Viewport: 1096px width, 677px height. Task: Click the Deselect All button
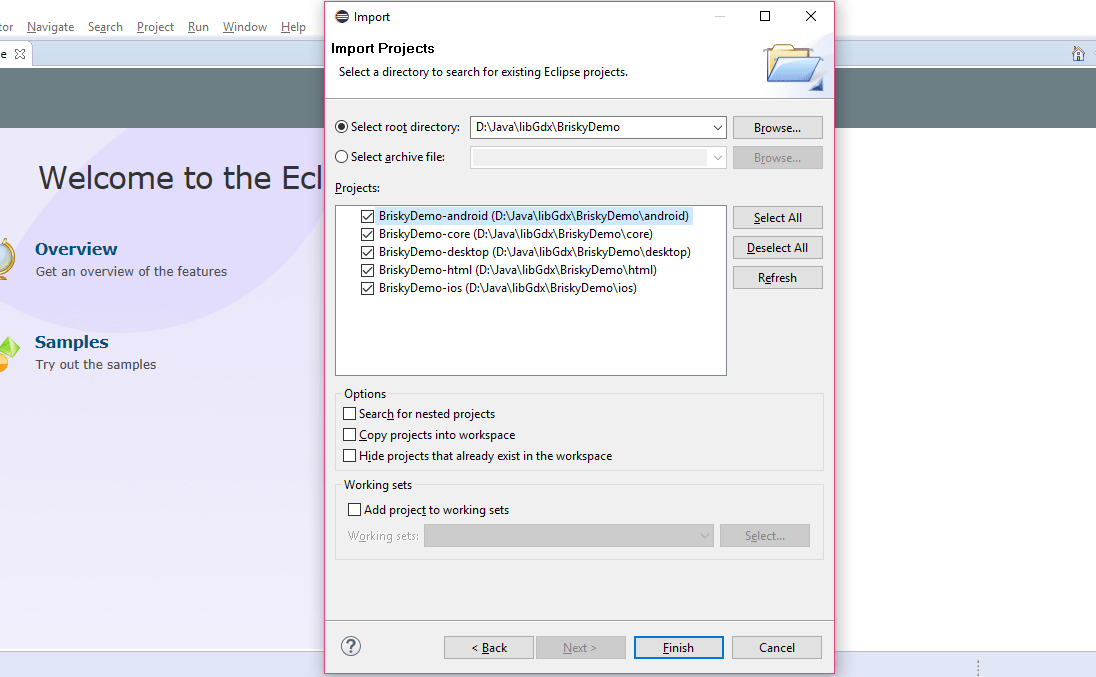(777, 248)
